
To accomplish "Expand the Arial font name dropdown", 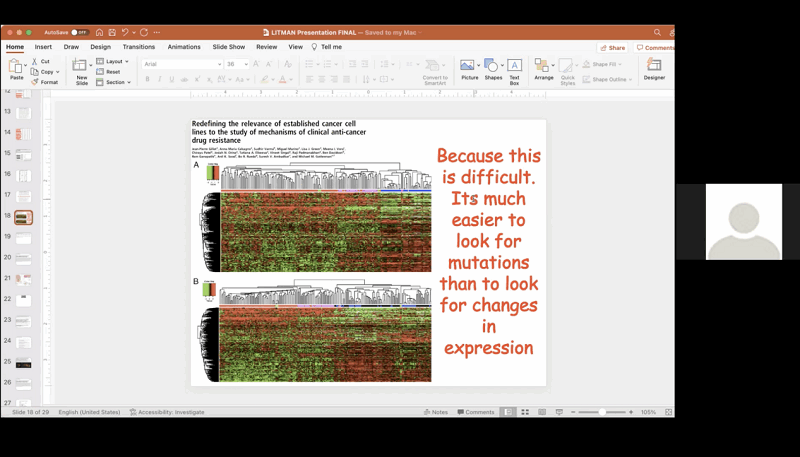I will [219, 64].
